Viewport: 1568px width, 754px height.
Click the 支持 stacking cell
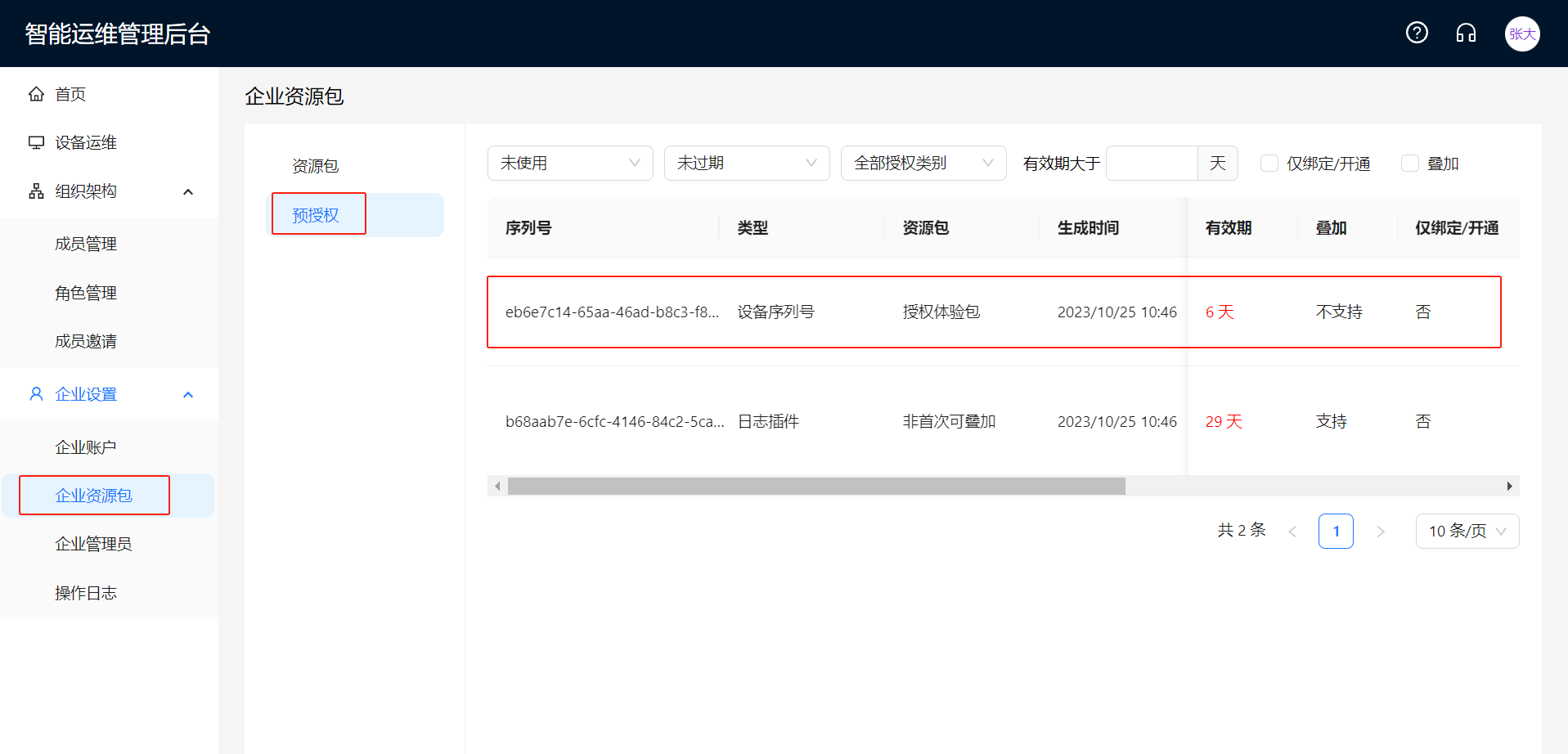click(x=1331, y=422)
